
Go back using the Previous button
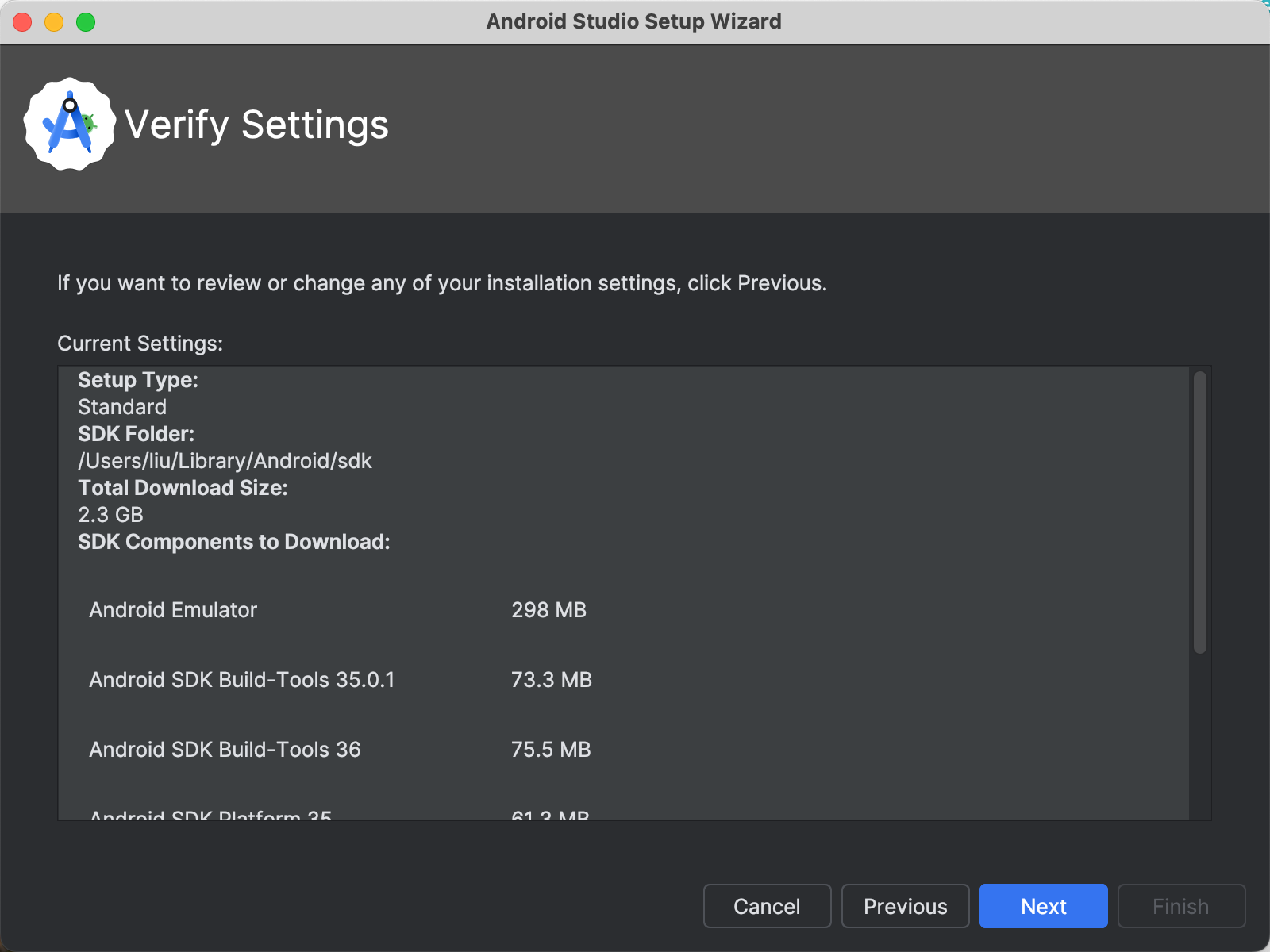coord(905,906)
